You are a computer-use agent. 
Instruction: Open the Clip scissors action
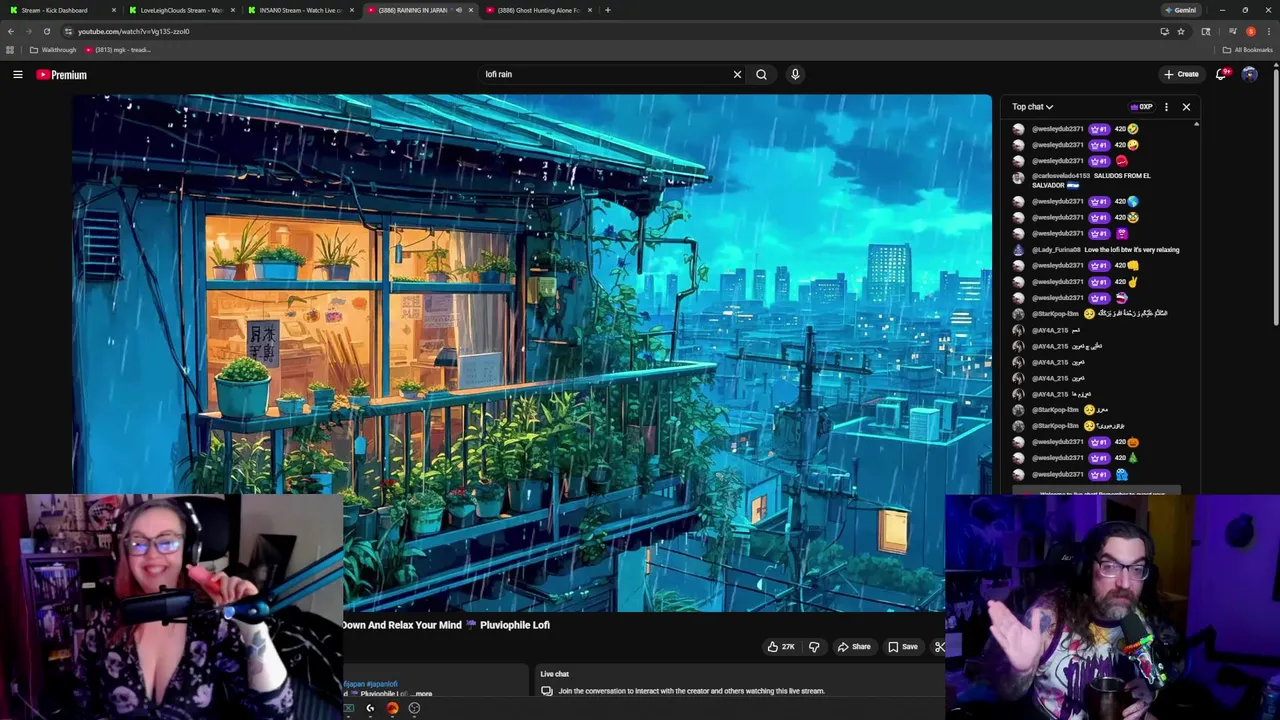click(939, 647)
